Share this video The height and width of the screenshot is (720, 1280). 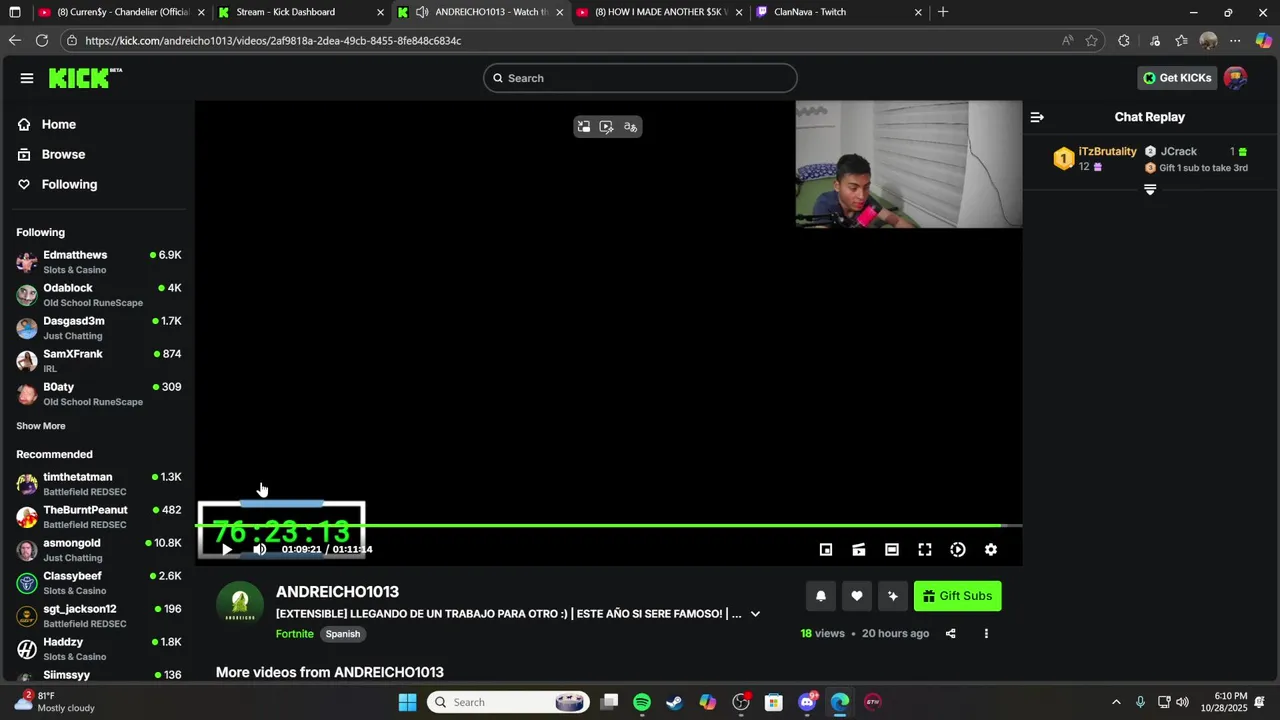[951, 633]
